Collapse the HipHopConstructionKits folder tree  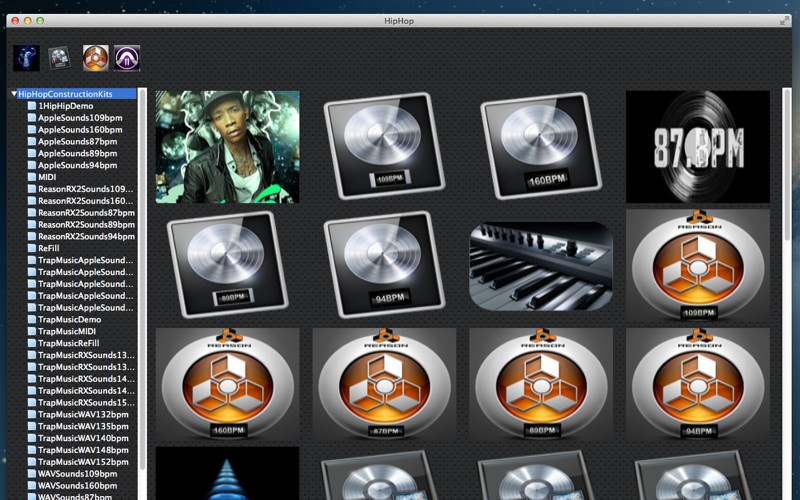tap(14, 94)
